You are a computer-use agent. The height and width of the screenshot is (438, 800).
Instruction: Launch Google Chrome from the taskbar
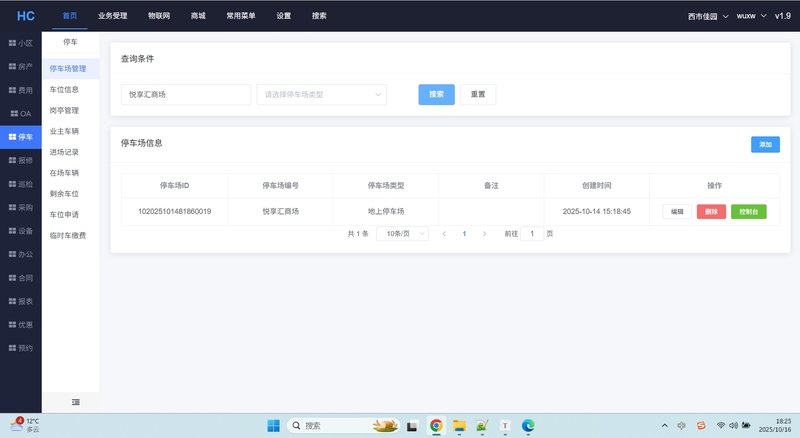436,425
